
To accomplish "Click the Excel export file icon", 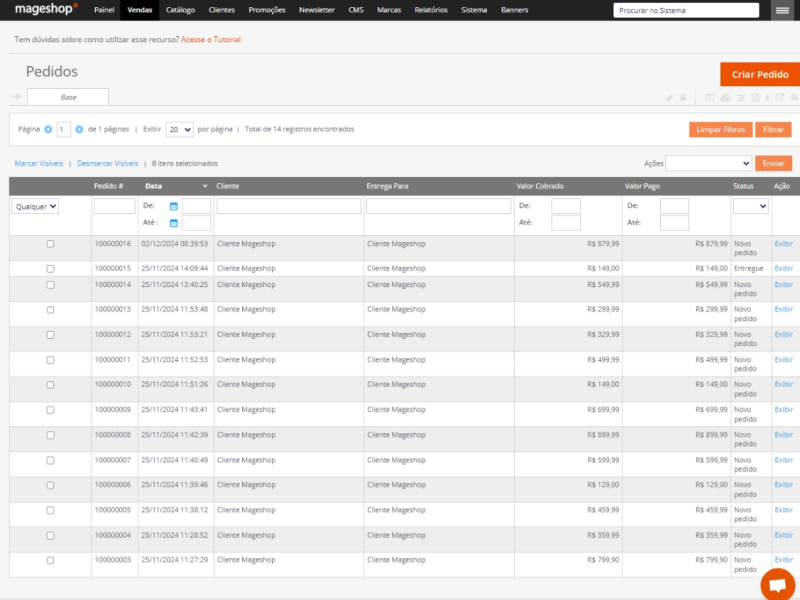I will [x=756, y=97].
